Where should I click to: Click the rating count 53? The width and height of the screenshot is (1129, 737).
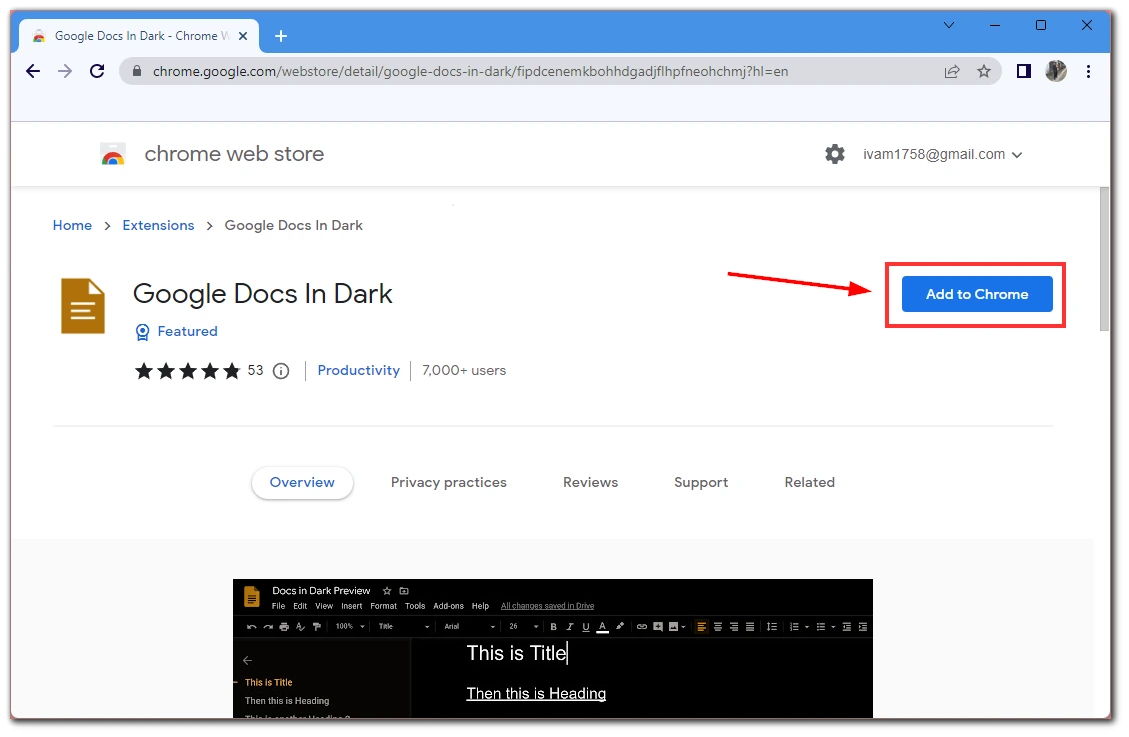coord(256,370)
